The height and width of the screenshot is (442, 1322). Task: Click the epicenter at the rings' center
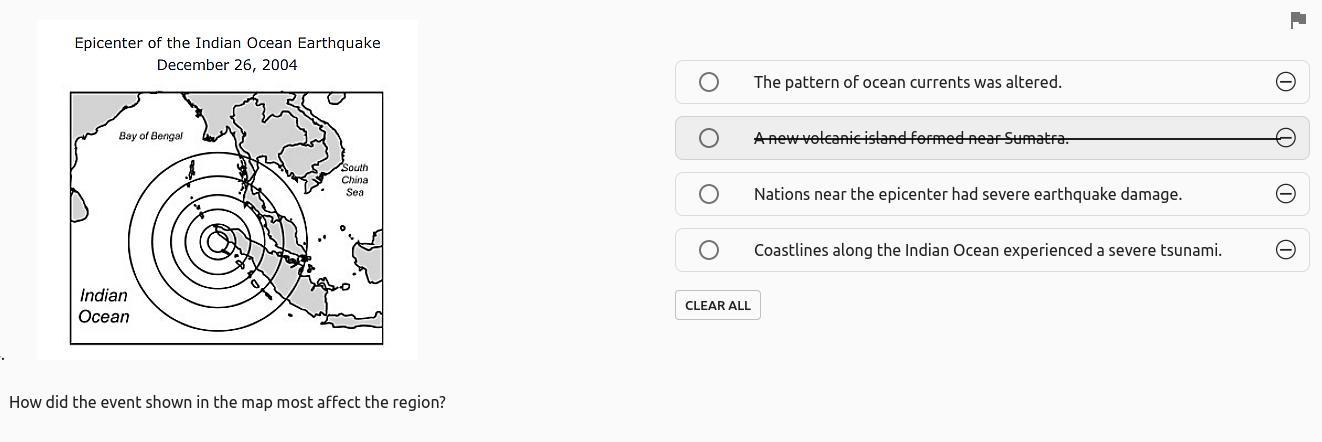[x=216, y=241]
